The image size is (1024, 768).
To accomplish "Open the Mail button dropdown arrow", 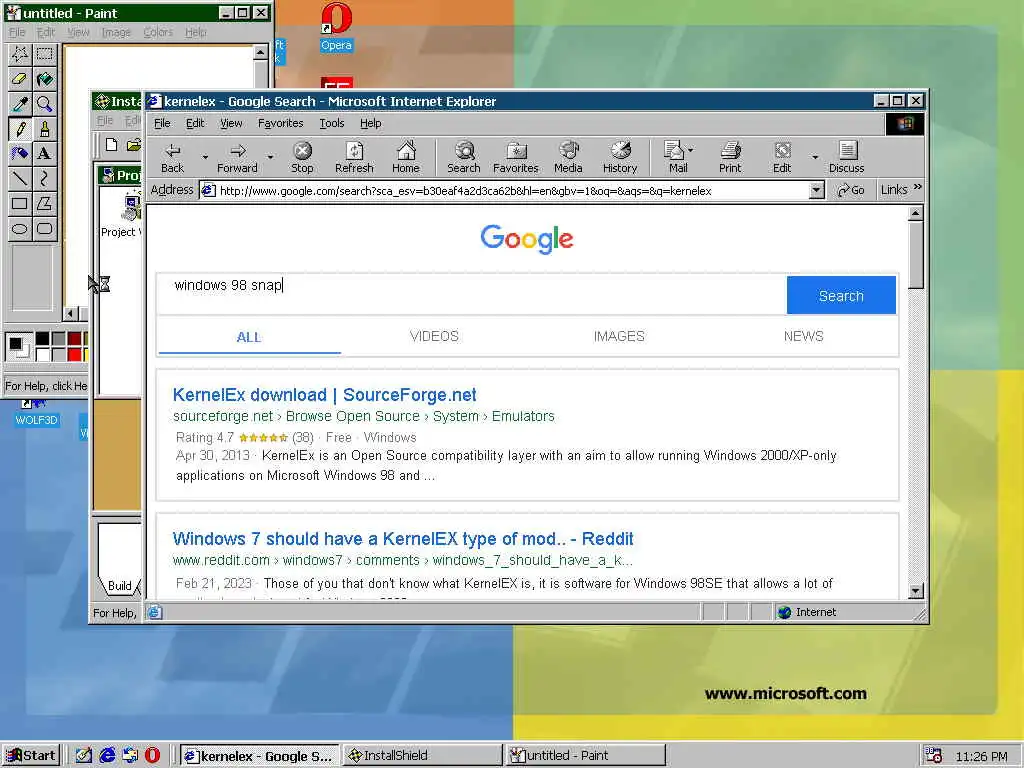I will (691, 150).
